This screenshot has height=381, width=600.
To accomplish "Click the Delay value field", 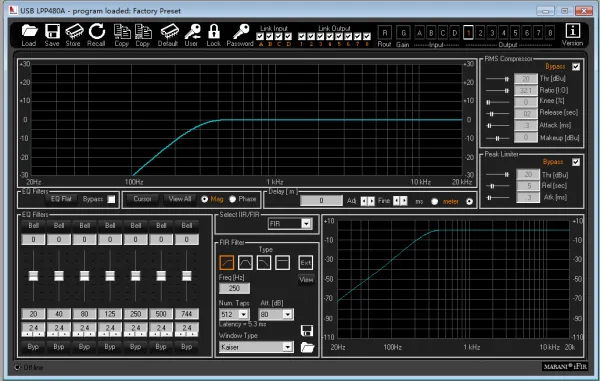I will (321, 200).
